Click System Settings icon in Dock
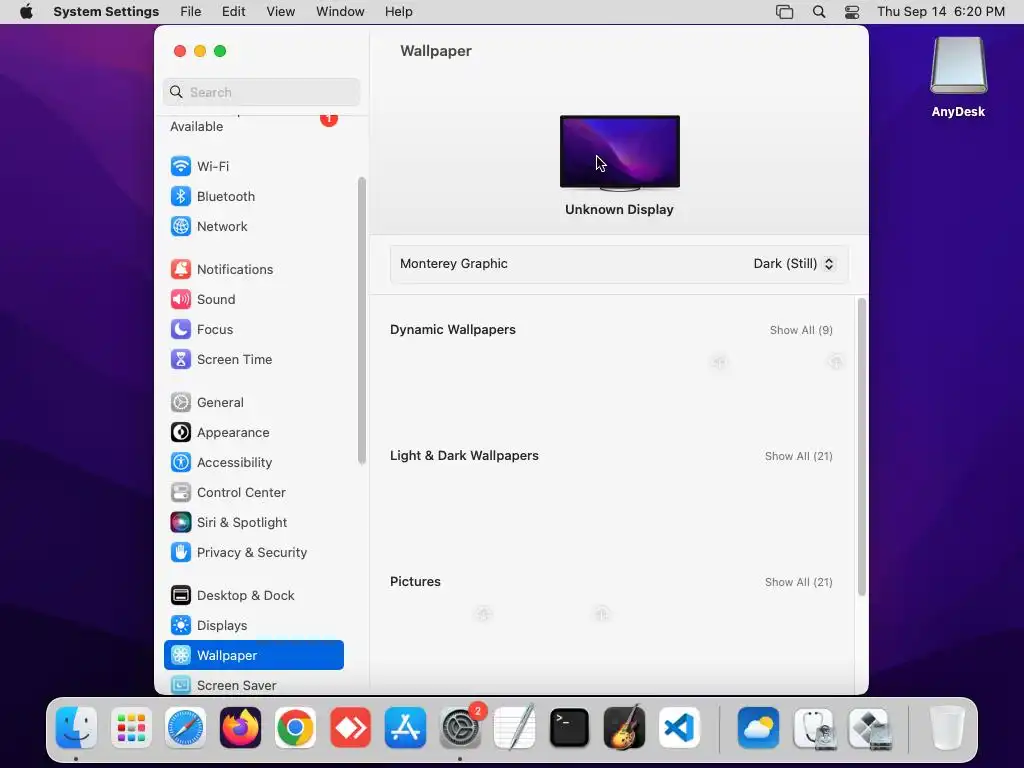The height and width of the screenshot is (768, 1024). click(x=460, y=727)
